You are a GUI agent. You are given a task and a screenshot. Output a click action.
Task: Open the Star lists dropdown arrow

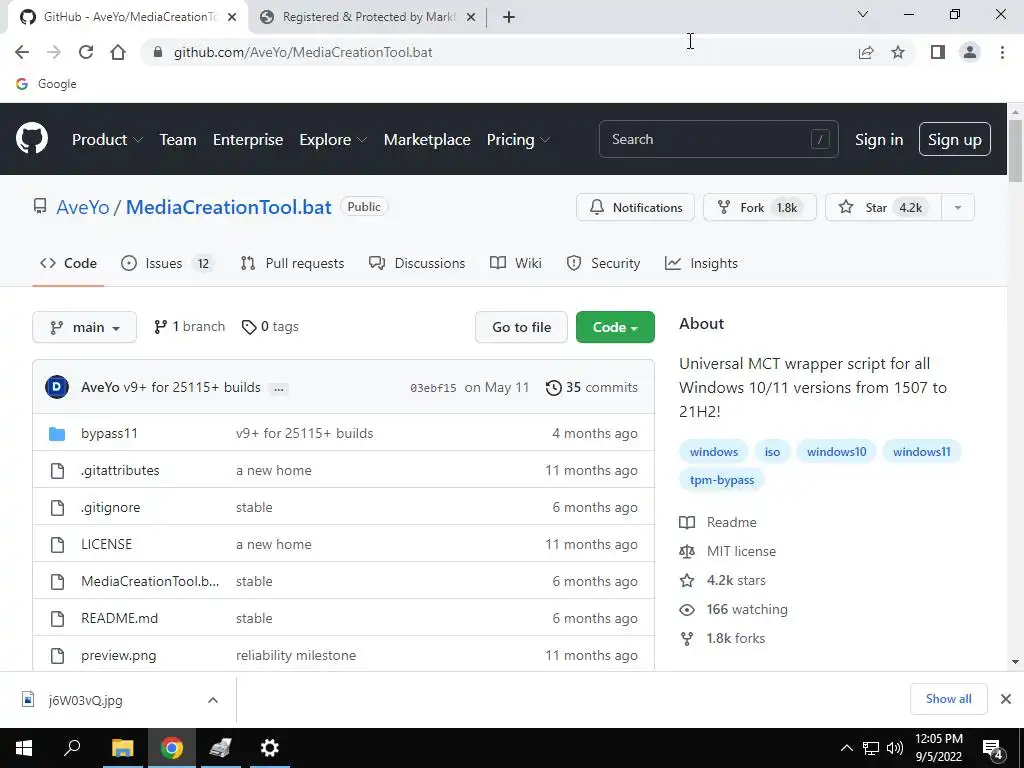click(957, 208)
